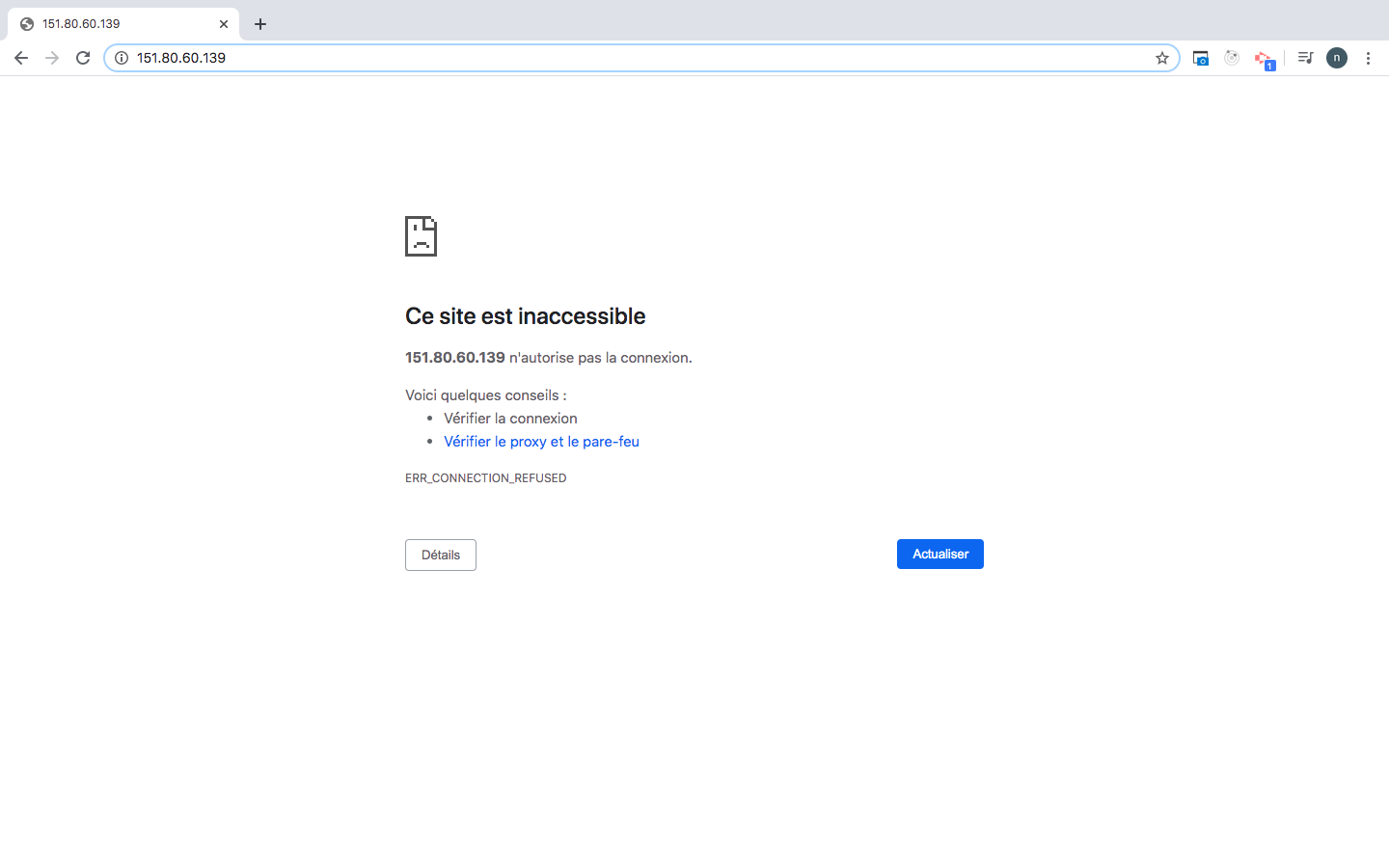The height and width of the screenshot is (868, 1389).
Task: Open the grey circular extension icon
Action: pyautogui.click(x=1232, y=58)
